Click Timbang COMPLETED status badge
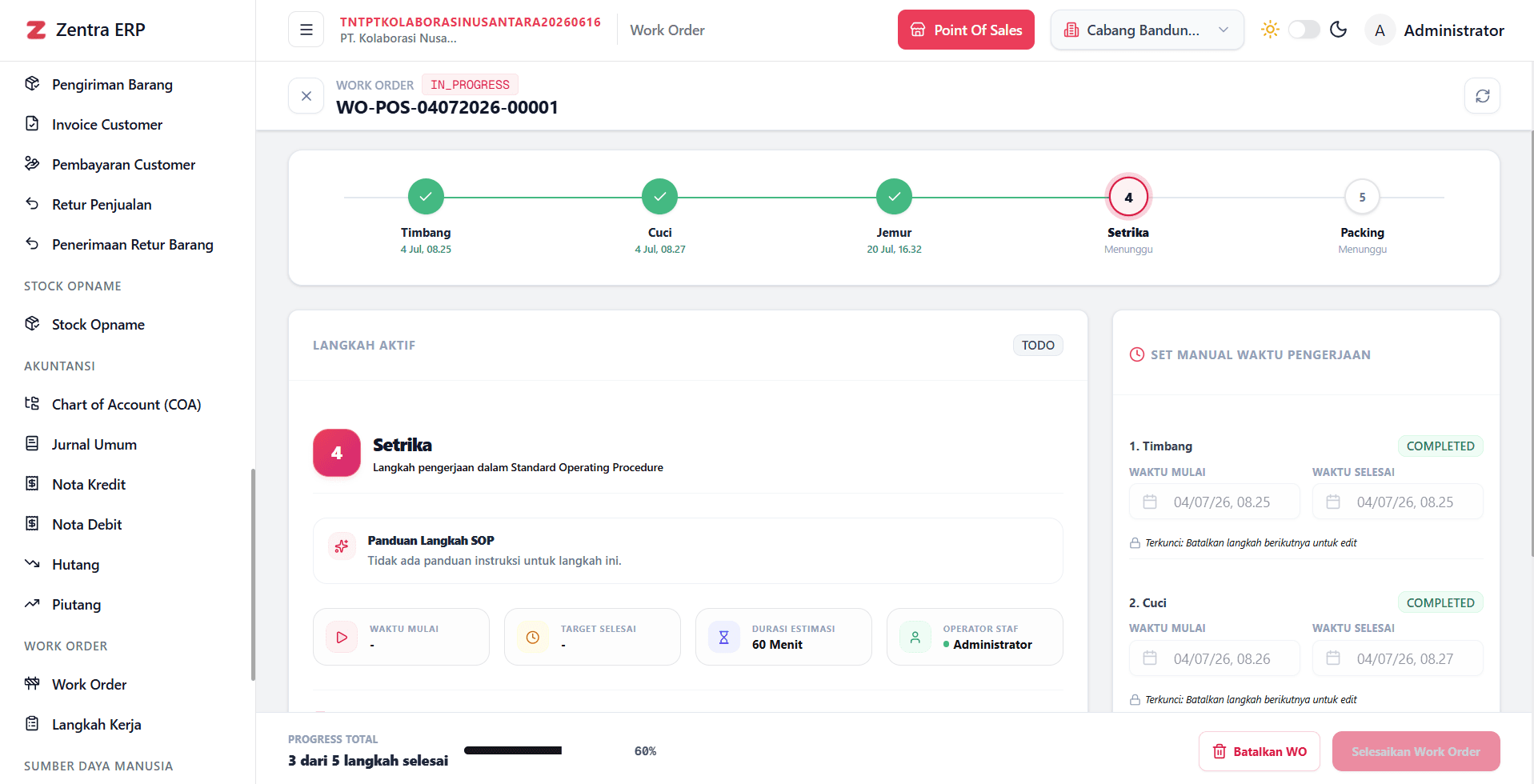This screenshot has width=1534, height=784. coord(1440,446)
